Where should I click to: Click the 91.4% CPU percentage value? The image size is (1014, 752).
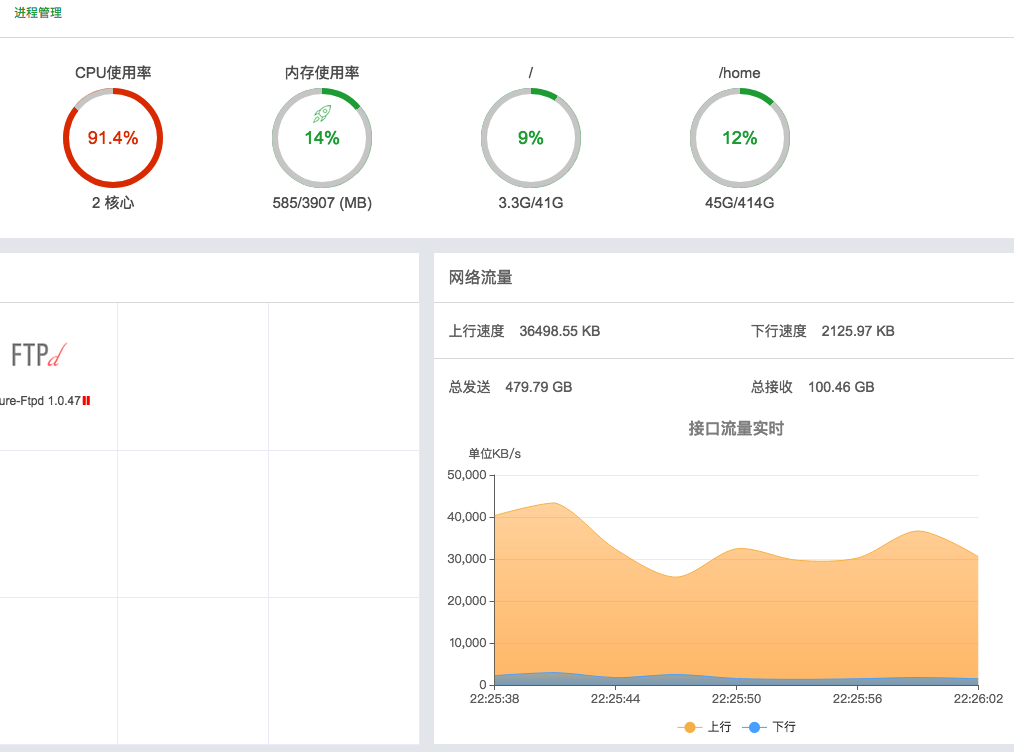tap(112, 138)
